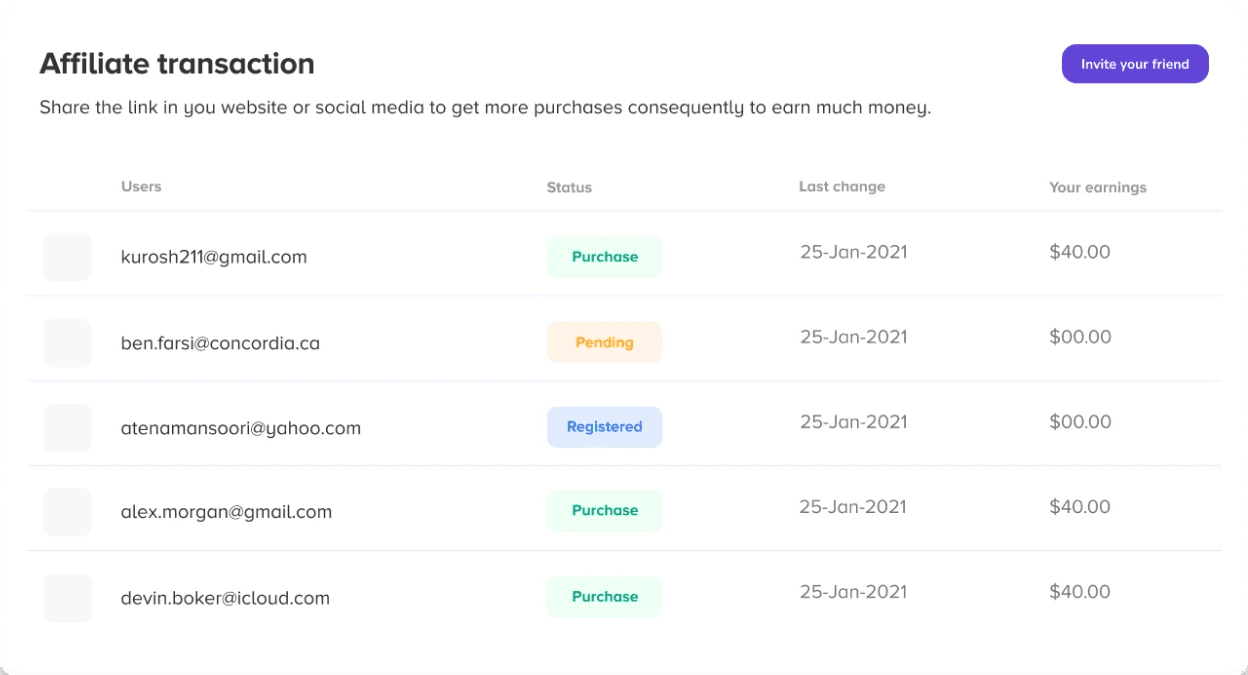The height and width of the screenshot is (675, 1248).
Task: Open user devin.boker@icloud.com
Action: (x=225, y=598)
